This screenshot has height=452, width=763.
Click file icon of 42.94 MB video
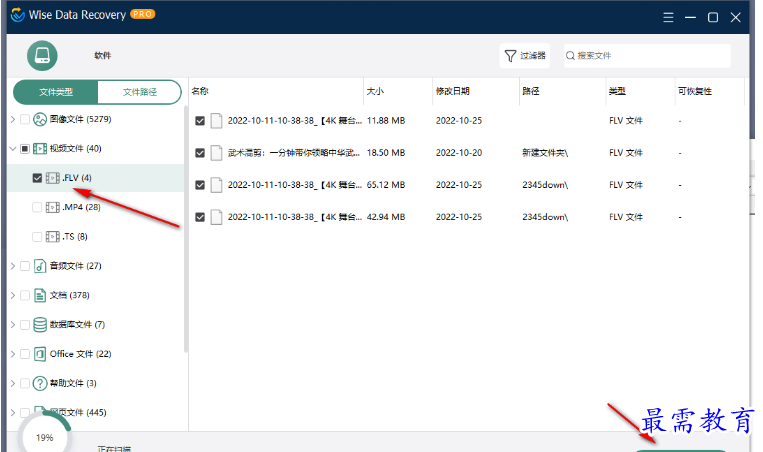217,217
